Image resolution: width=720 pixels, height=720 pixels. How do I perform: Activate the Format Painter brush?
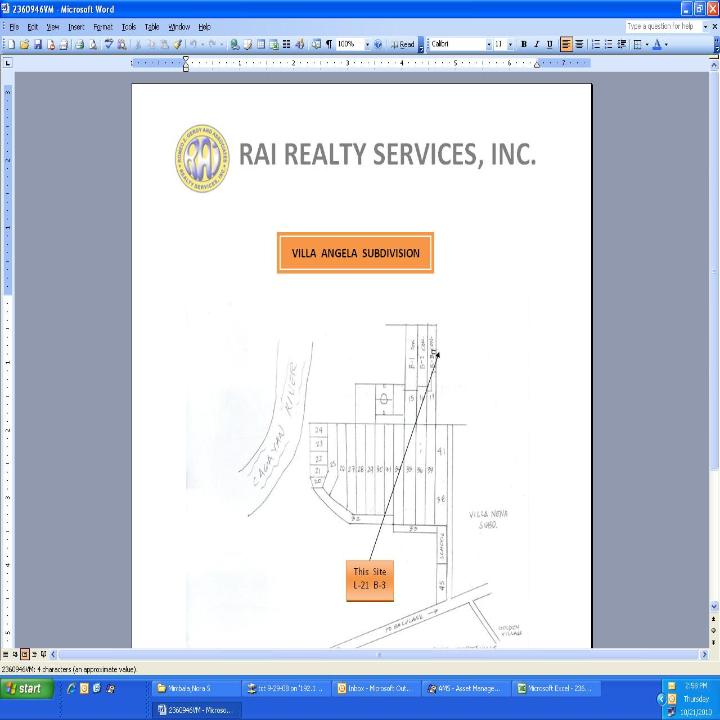[x=177, y=45]
